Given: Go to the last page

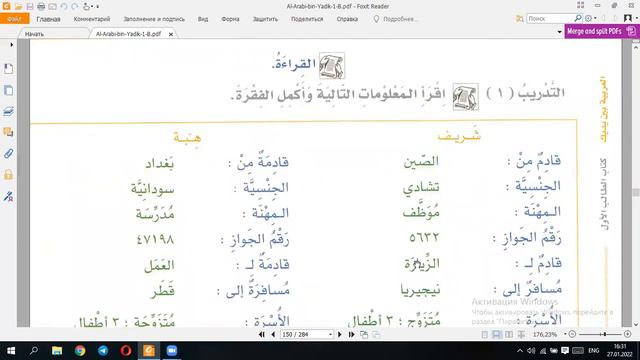Looking at the screenshot, I should click(x=351, y=334).
